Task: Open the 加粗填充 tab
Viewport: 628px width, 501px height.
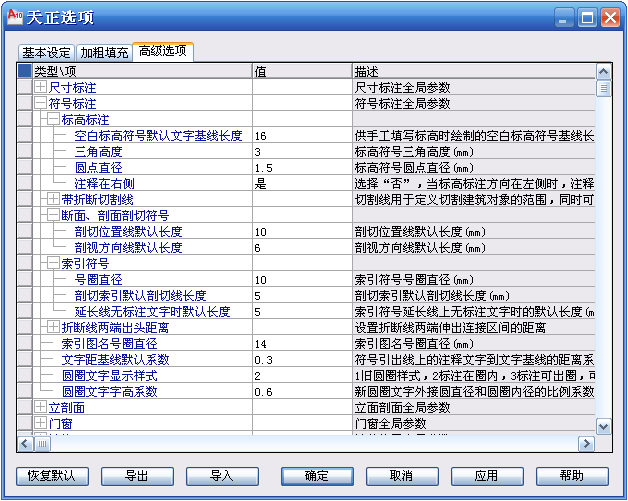Action: [x=104, y=52]
